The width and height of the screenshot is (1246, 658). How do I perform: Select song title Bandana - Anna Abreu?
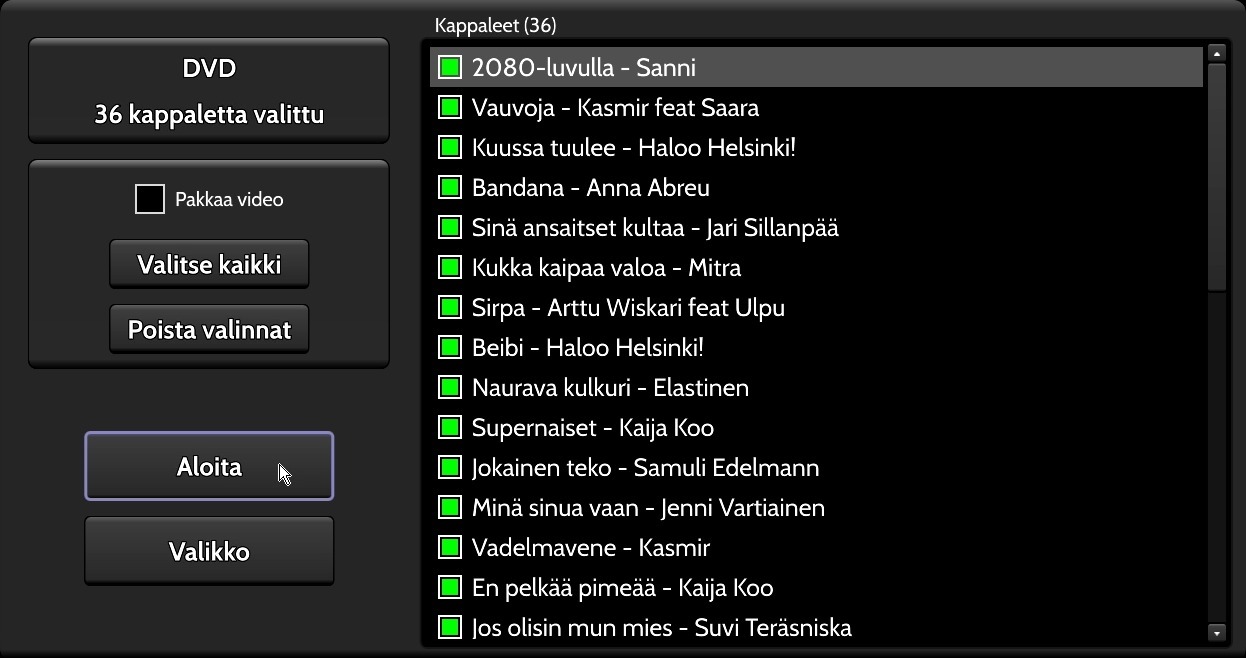(x=591, y=188)
